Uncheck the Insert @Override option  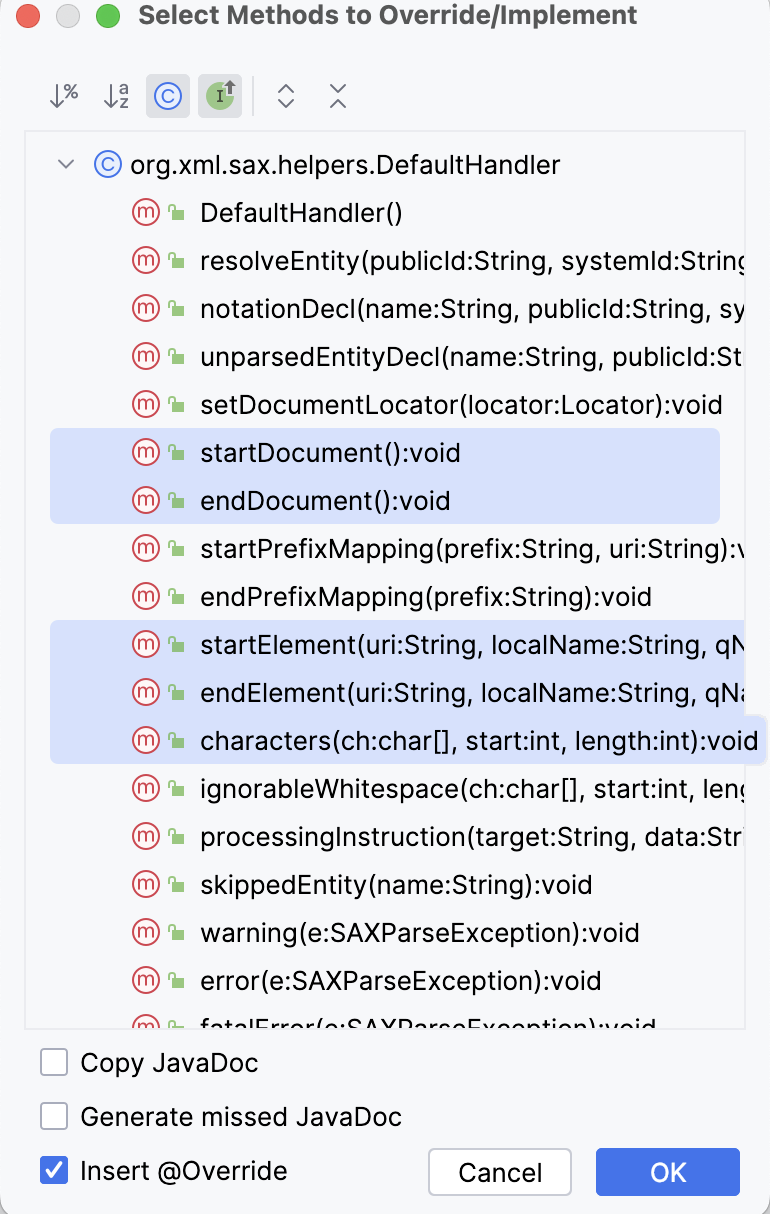click(x=54, y=1170)
